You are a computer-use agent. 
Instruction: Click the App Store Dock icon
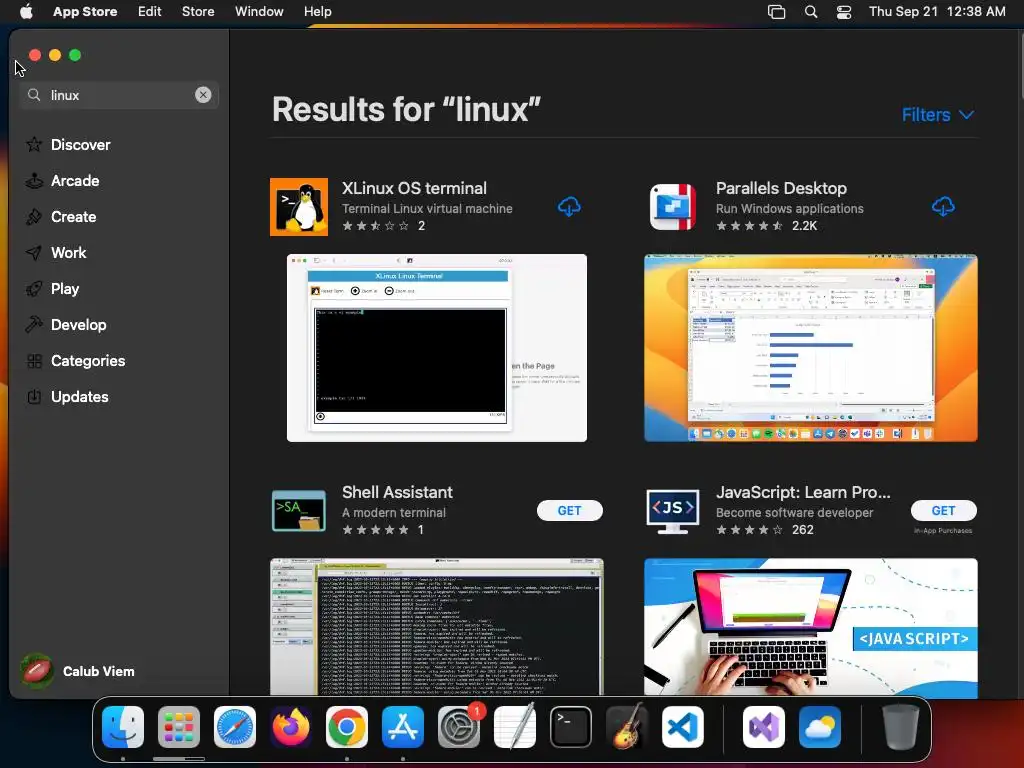pos(403,727)
